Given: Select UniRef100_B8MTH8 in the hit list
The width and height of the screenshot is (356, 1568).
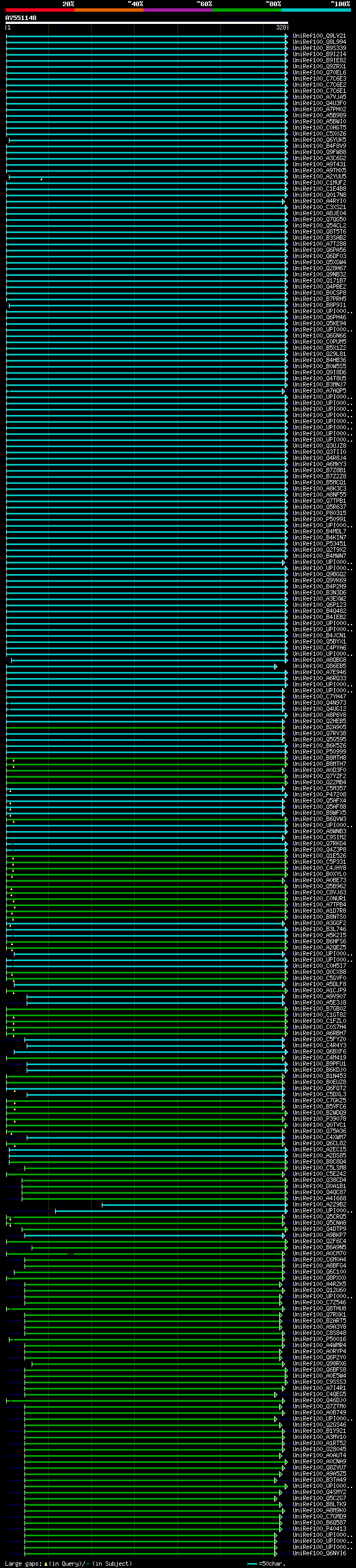Looking at the screenshot, I should click(319, 759).
